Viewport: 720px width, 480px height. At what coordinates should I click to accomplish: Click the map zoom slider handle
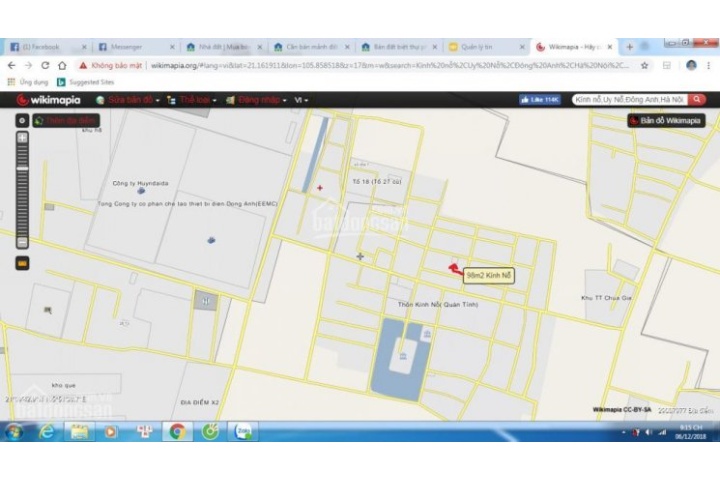coord(22,169)
